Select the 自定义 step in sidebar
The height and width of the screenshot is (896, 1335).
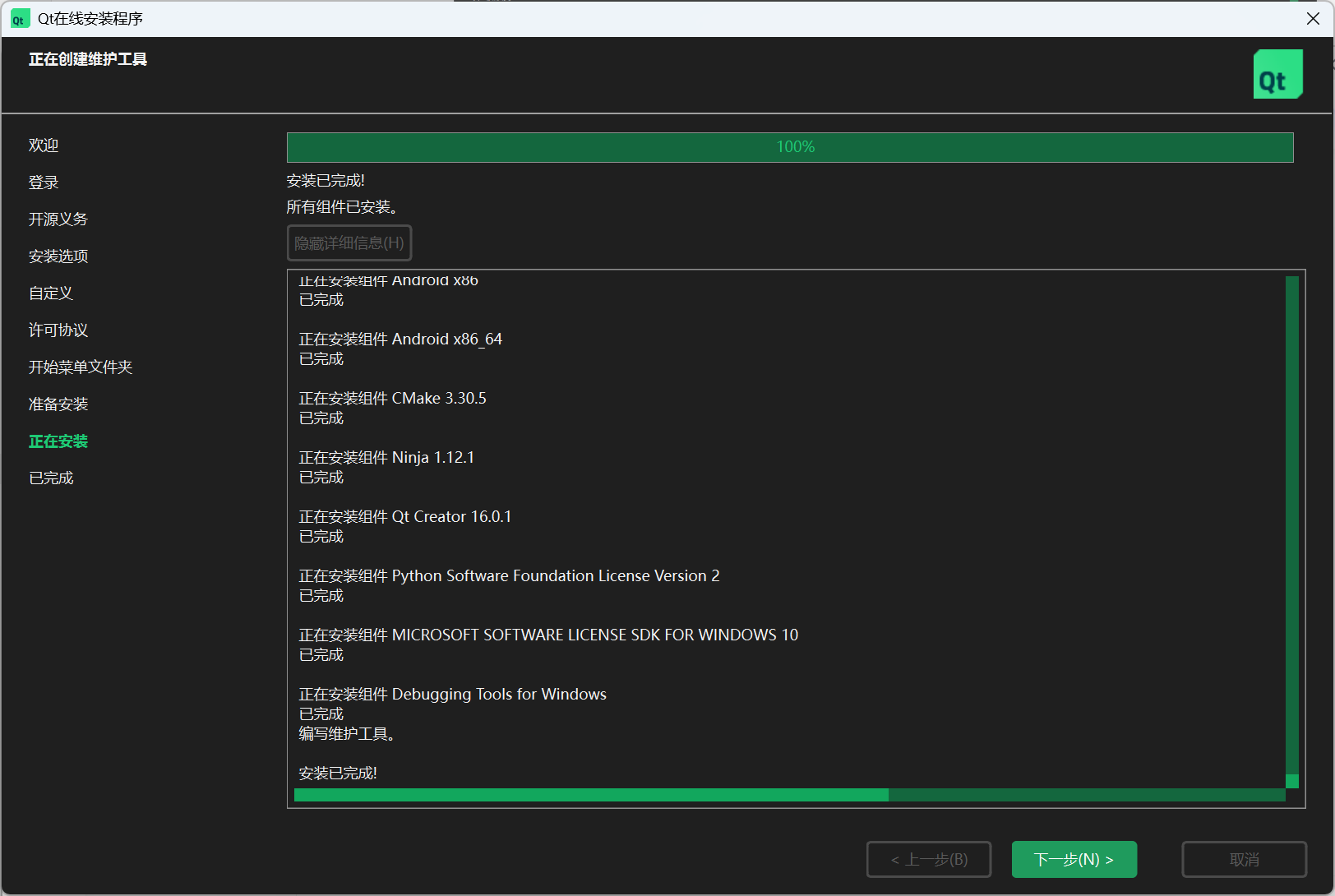(x=51, y=293)
